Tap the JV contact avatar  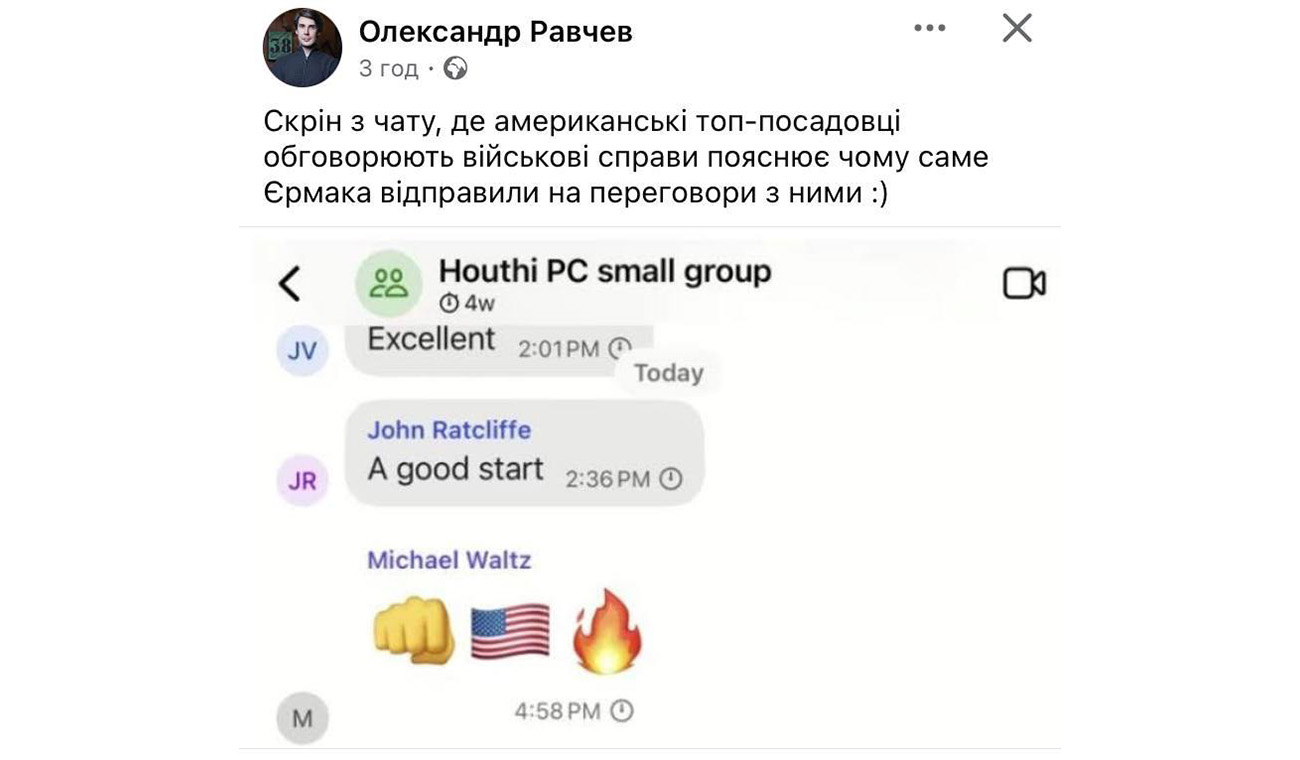coord(302,351)
